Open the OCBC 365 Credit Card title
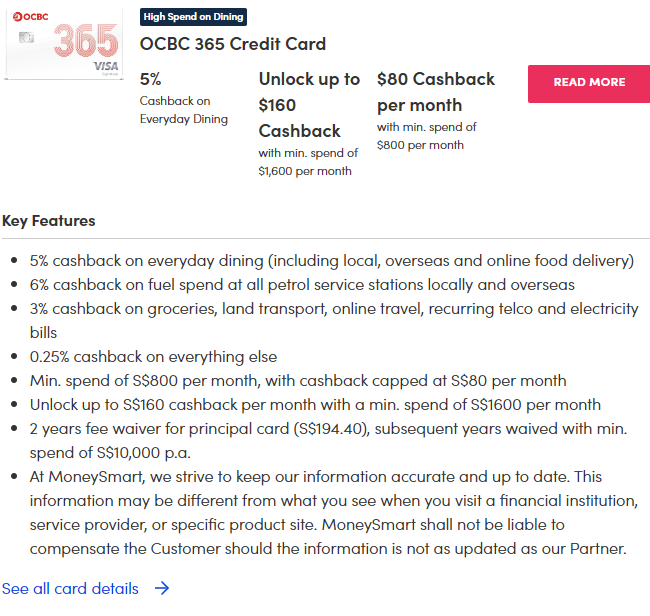The image size is (650, 616). pos(233,44)
